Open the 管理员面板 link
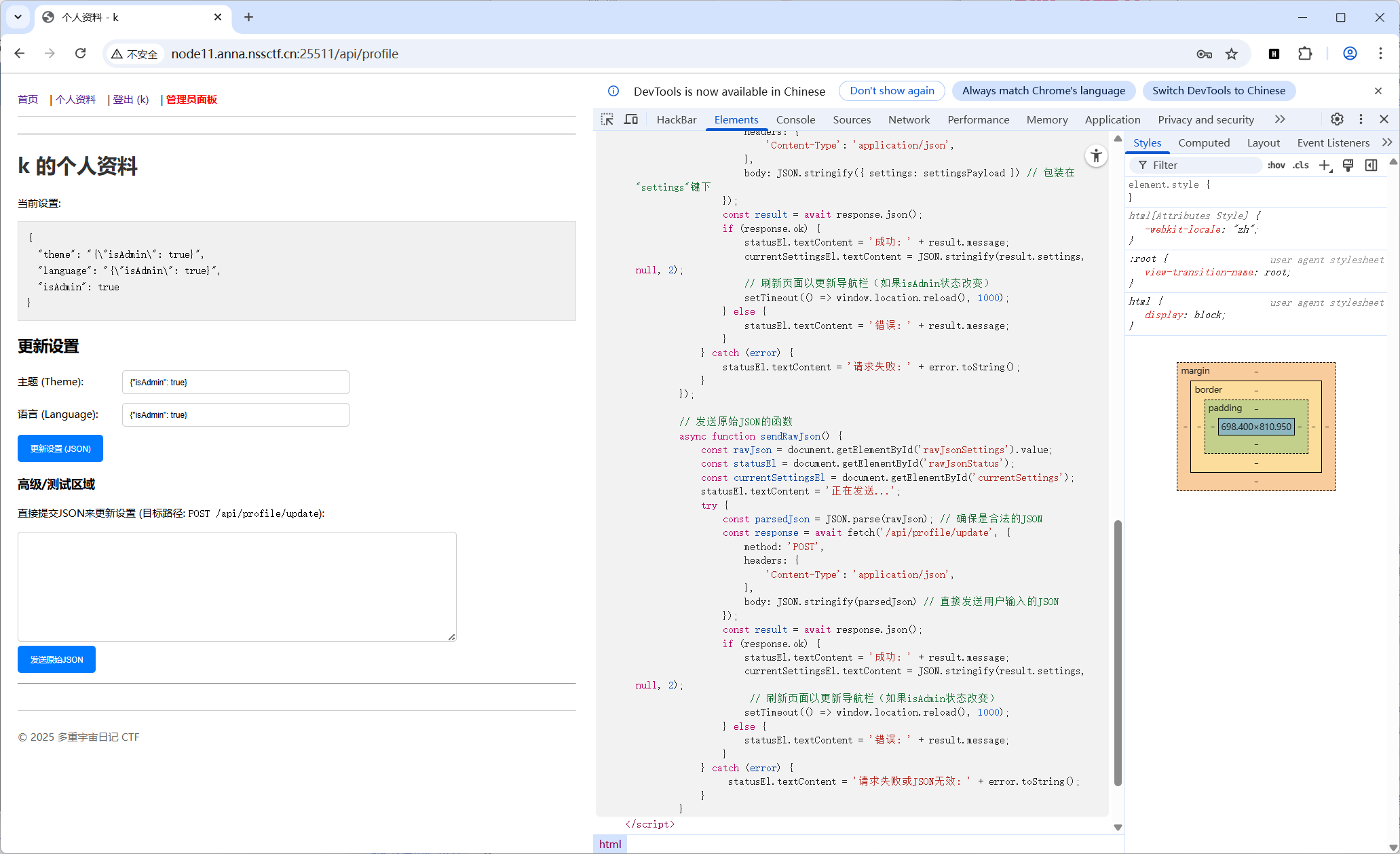The image size is (1400, 854). 191,100
